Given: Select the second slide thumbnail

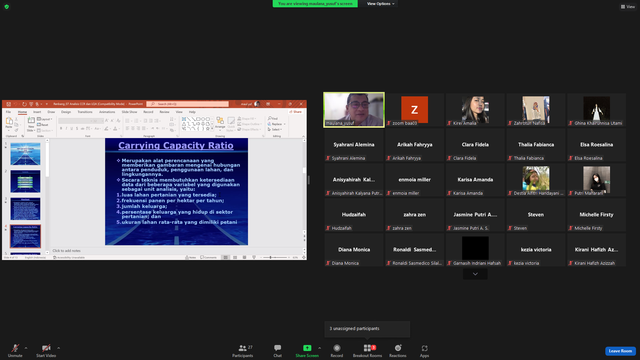Looking at the screenshot, I should (x=25, y=181).
